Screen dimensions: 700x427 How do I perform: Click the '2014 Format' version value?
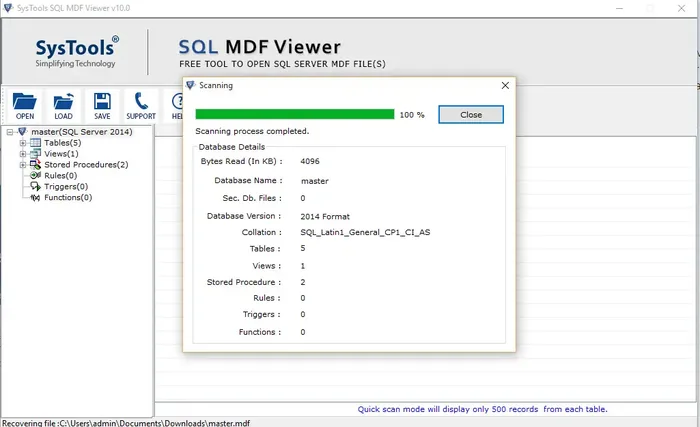pyautogui.click(x=325, y=217)
